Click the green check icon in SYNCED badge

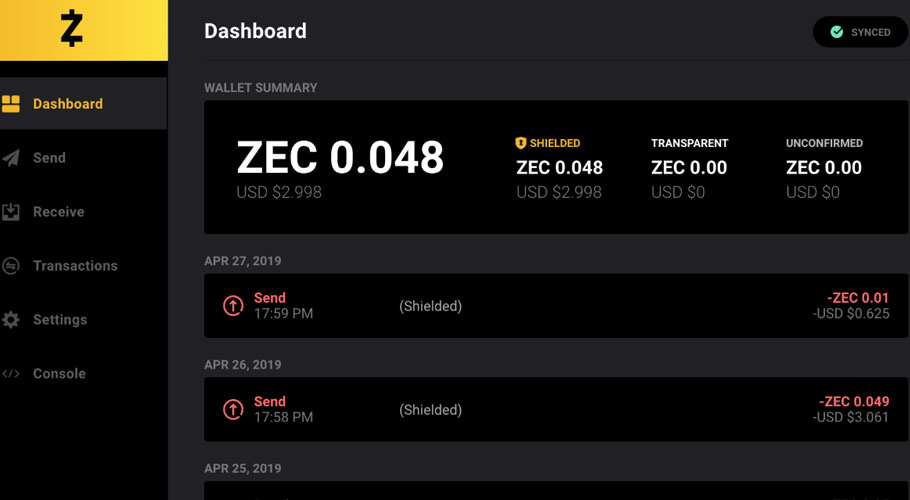836,32
